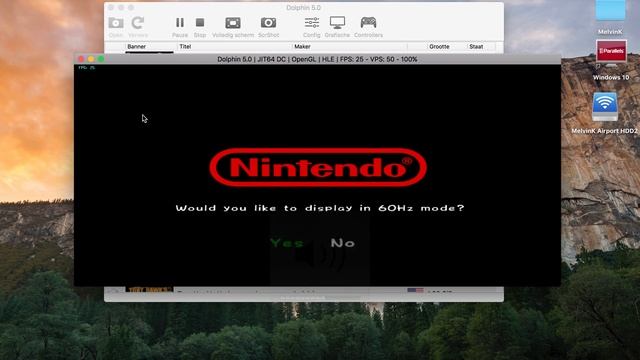
Task: Click the emulation window title bar text
Action: (x=317, y=59)
